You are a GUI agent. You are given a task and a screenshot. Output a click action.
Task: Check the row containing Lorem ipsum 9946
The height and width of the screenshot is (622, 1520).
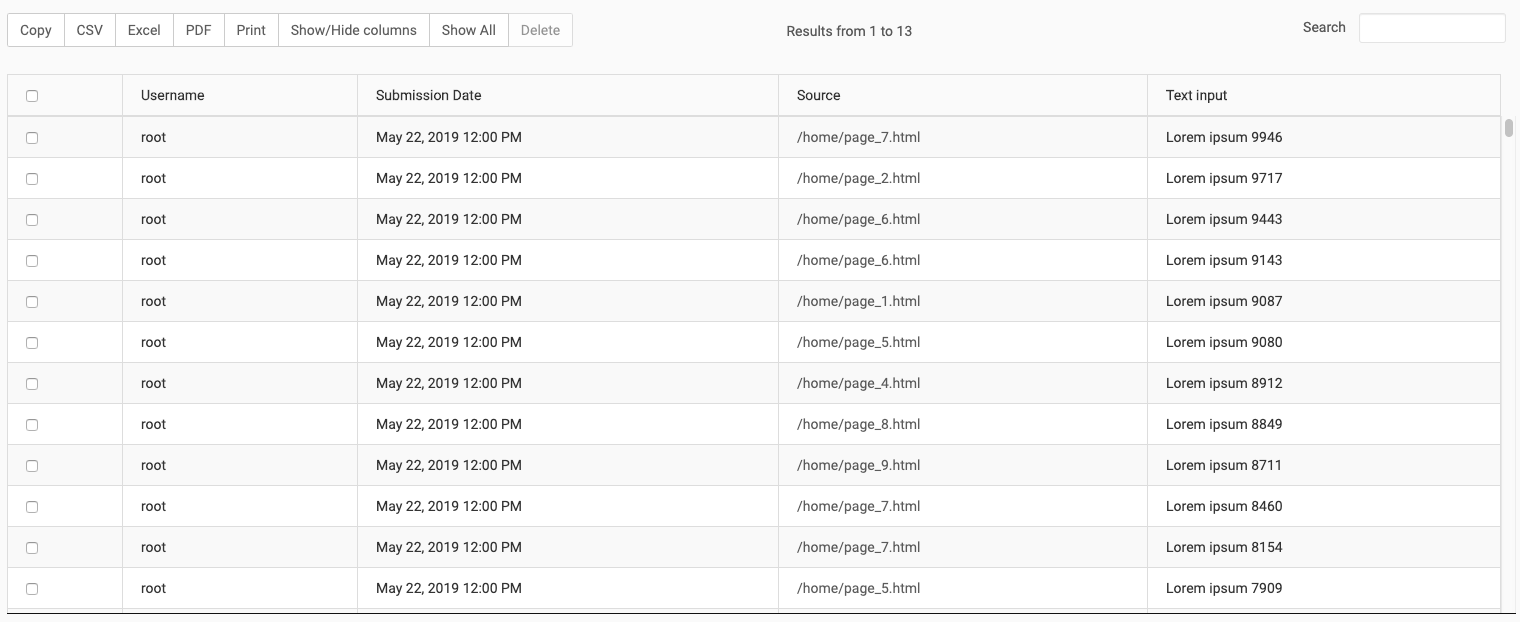pos(31,137)
